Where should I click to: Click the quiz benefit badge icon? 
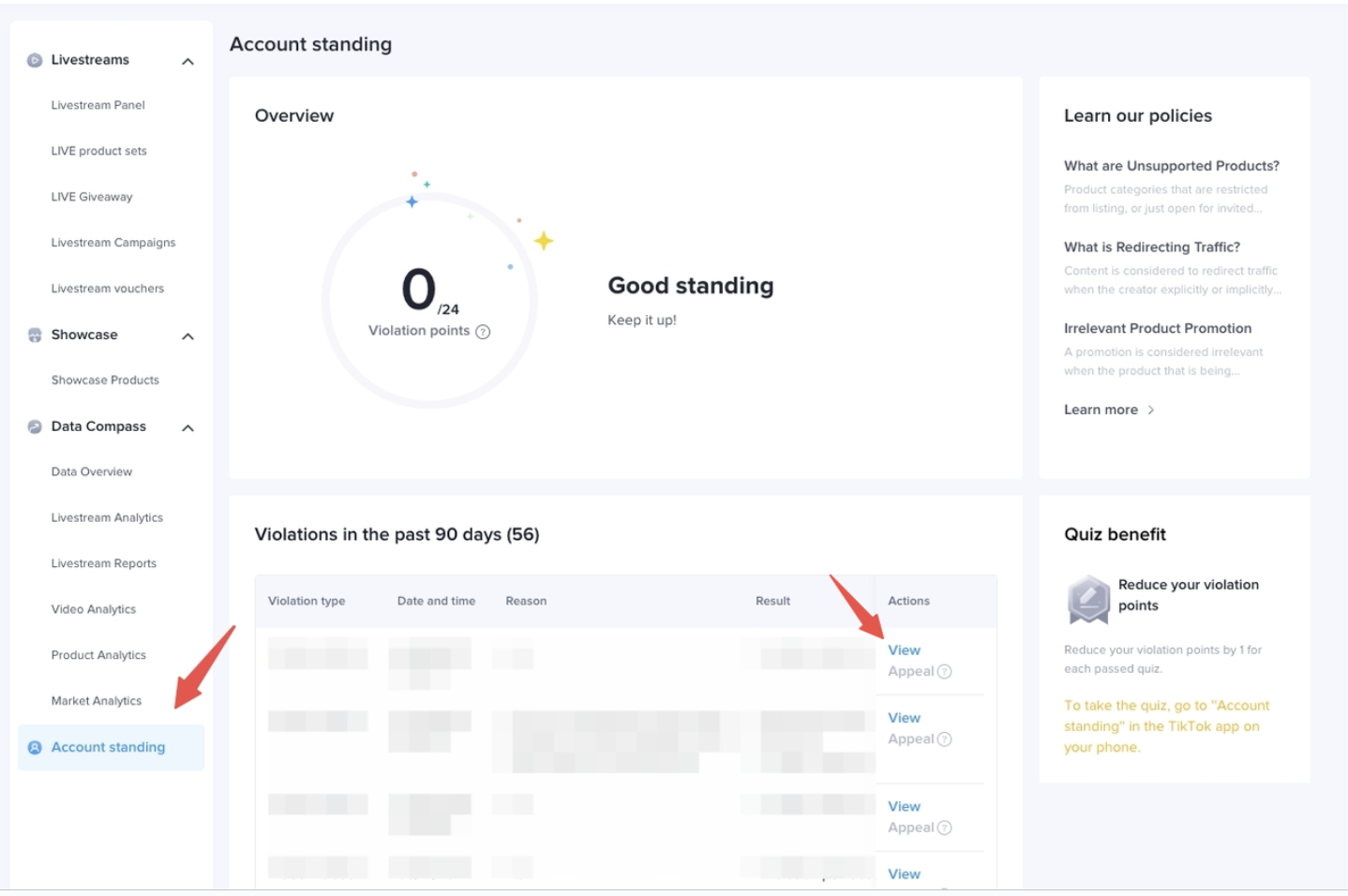coord(1088,599)
